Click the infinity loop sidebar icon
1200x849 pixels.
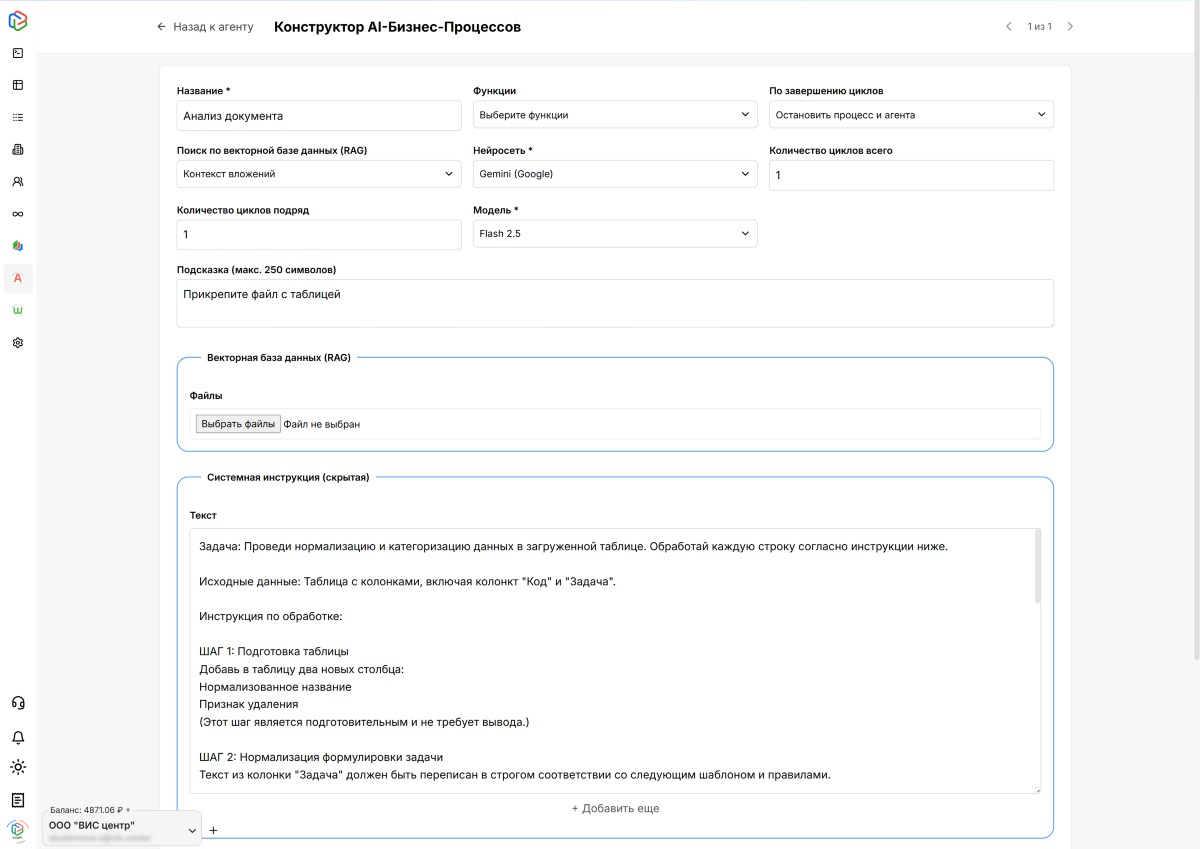[18, 214]
